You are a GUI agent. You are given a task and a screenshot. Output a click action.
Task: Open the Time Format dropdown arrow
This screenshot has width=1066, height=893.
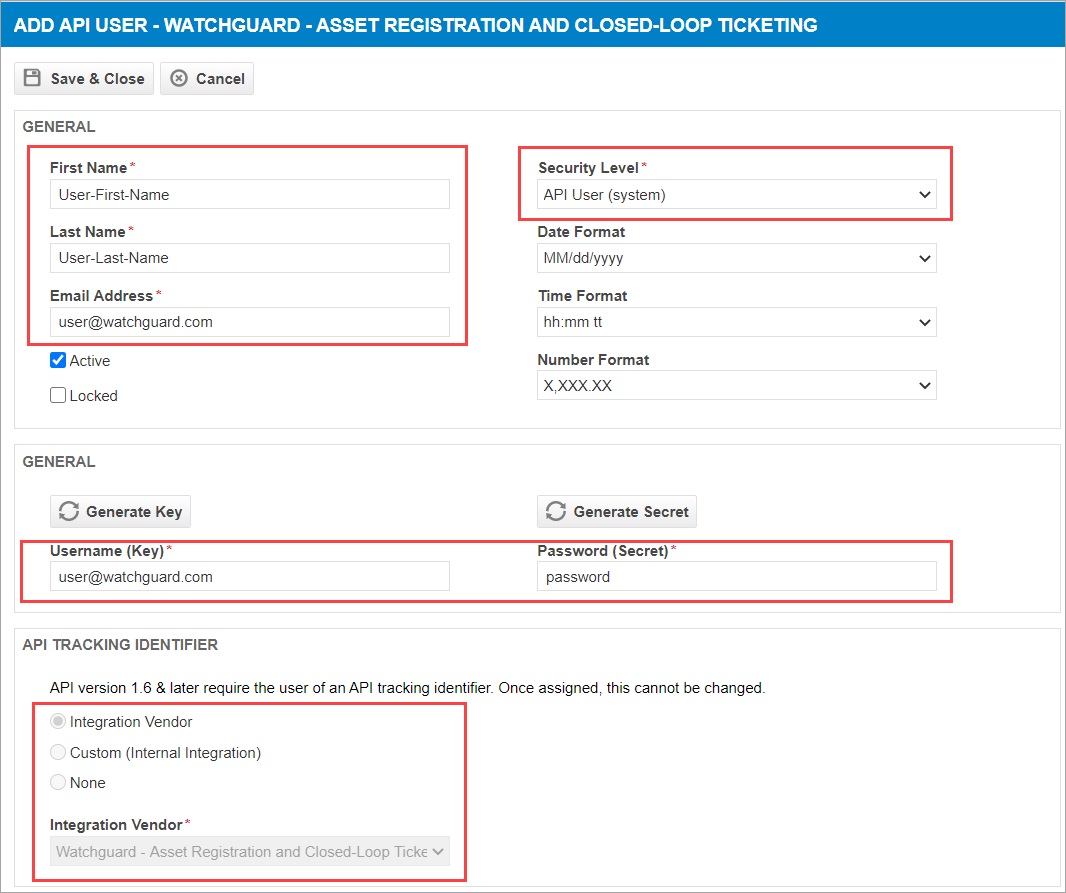click(x=924, y=322)
